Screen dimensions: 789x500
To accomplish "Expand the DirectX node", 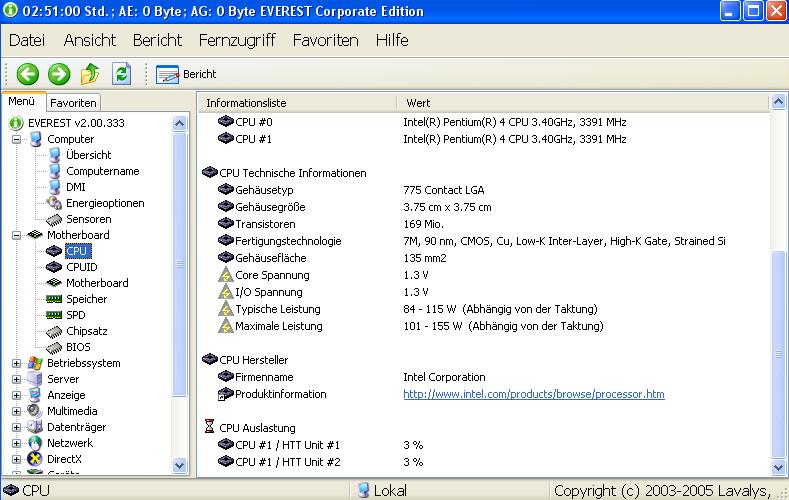I will coord(17,459).
